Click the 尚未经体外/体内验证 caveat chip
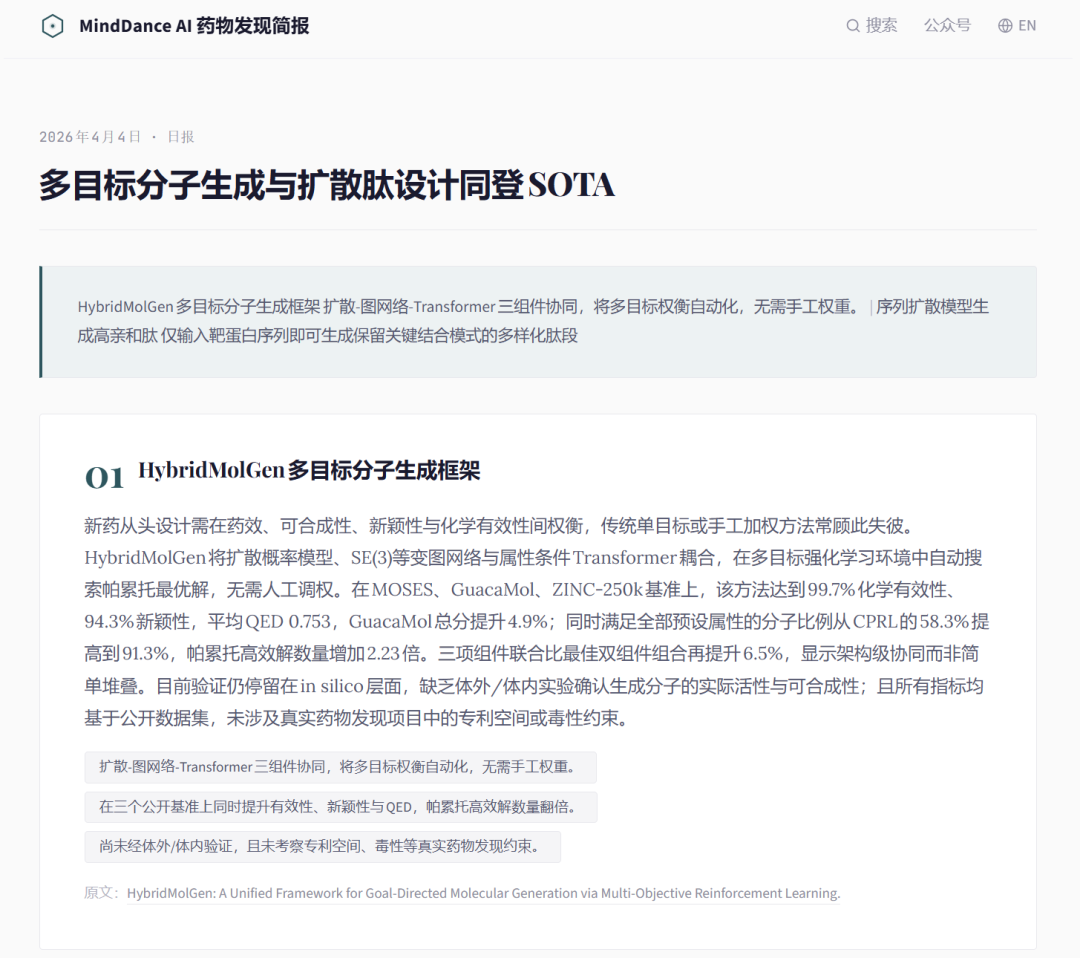1080x958 pixels. tap(322, 847)
